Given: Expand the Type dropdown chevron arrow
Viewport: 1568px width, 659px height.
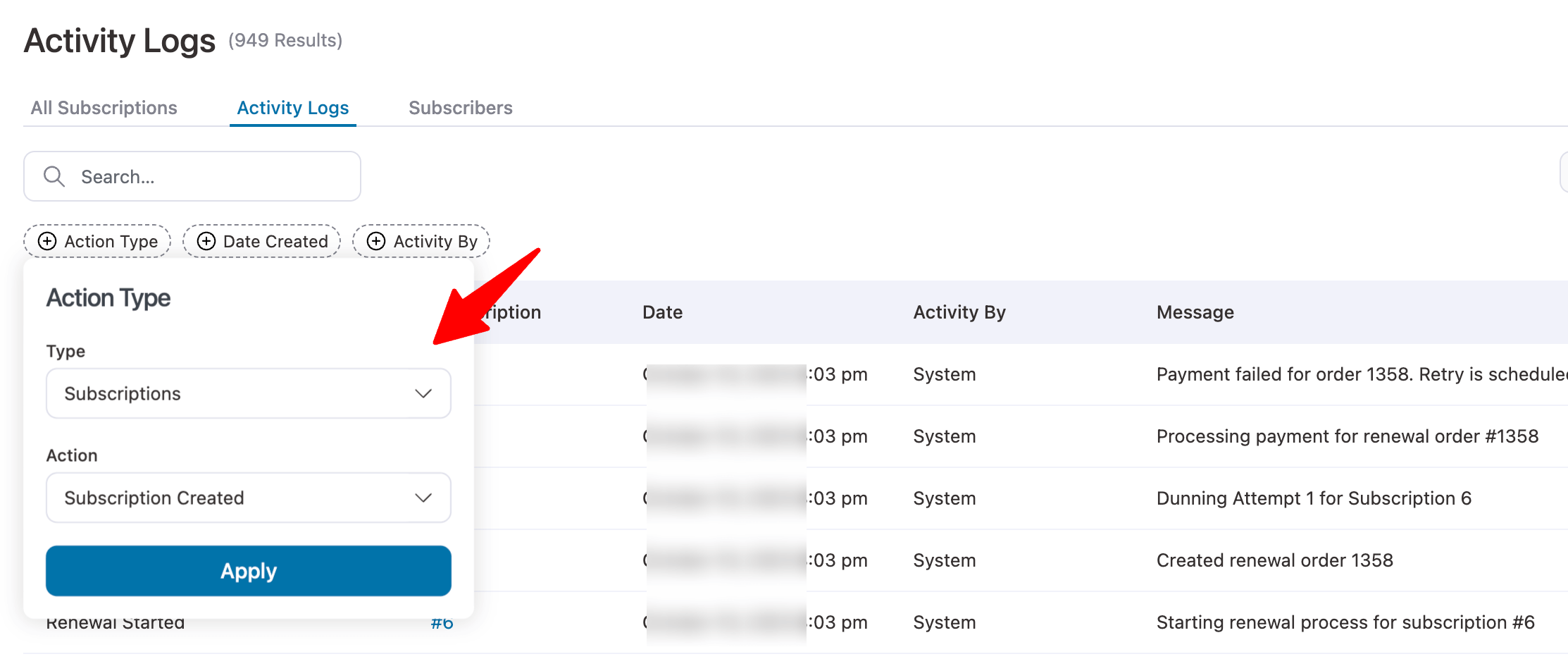Looking at the screenshot, I should 423,393.
